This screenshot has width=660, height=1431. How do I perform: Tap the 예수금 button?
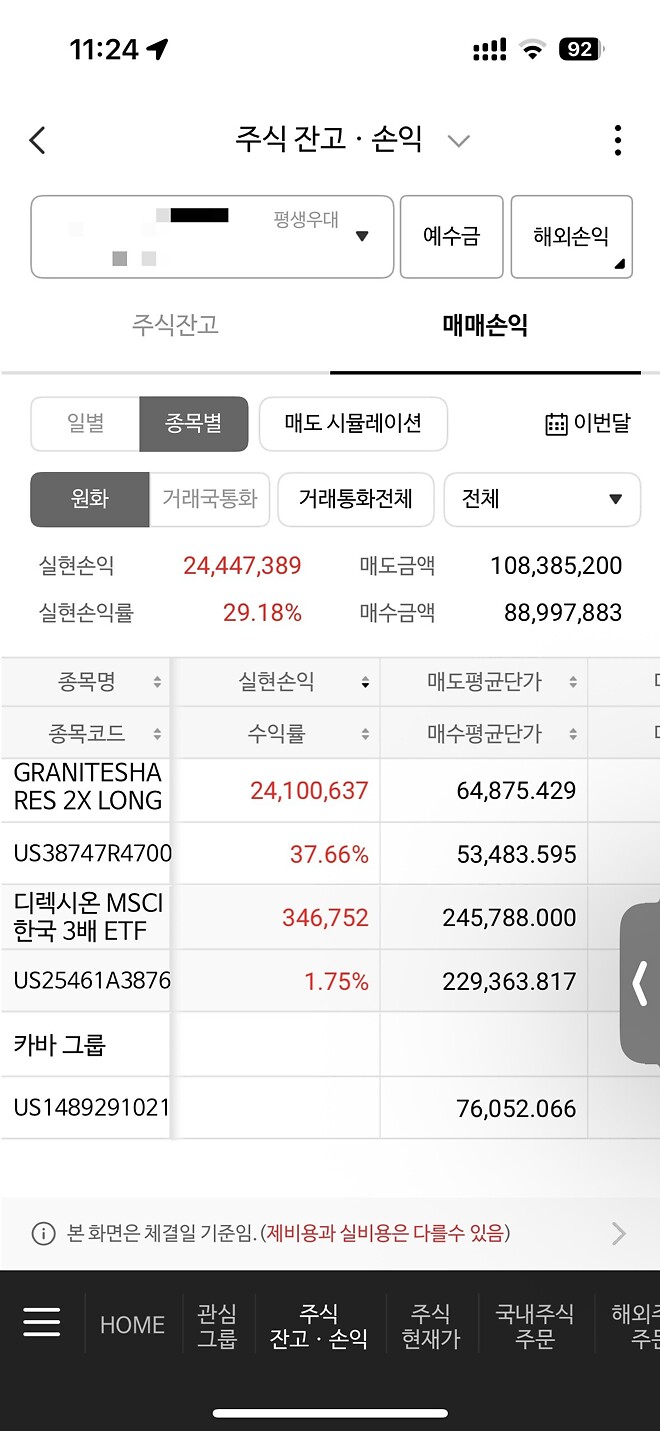click(451, 236)
